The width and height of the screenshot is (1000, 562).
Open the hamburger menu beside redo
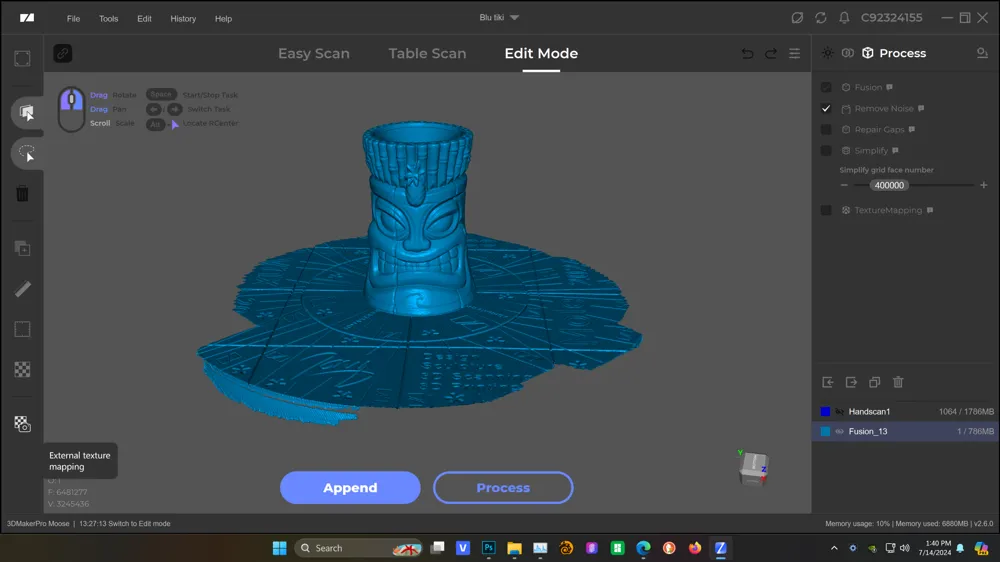tap(795, 54)
